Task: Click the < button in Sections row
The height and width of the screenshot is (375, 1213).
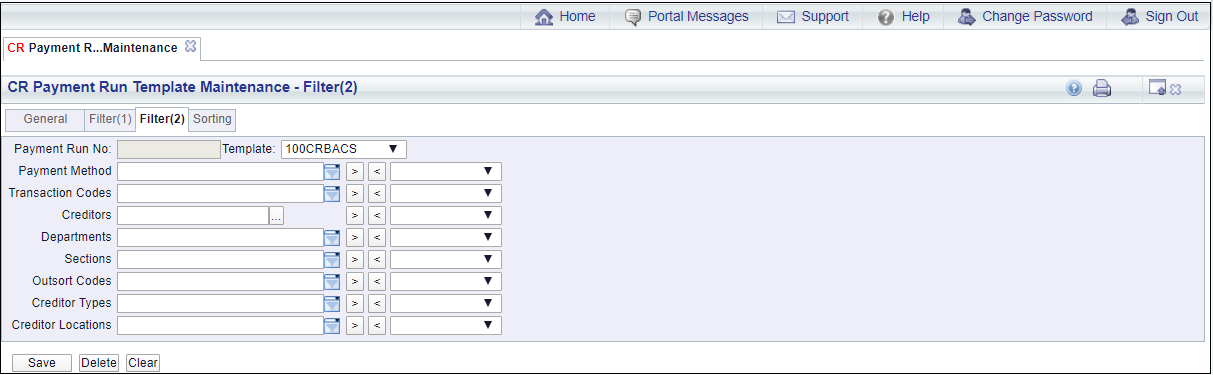Action: tap(377, 259)
